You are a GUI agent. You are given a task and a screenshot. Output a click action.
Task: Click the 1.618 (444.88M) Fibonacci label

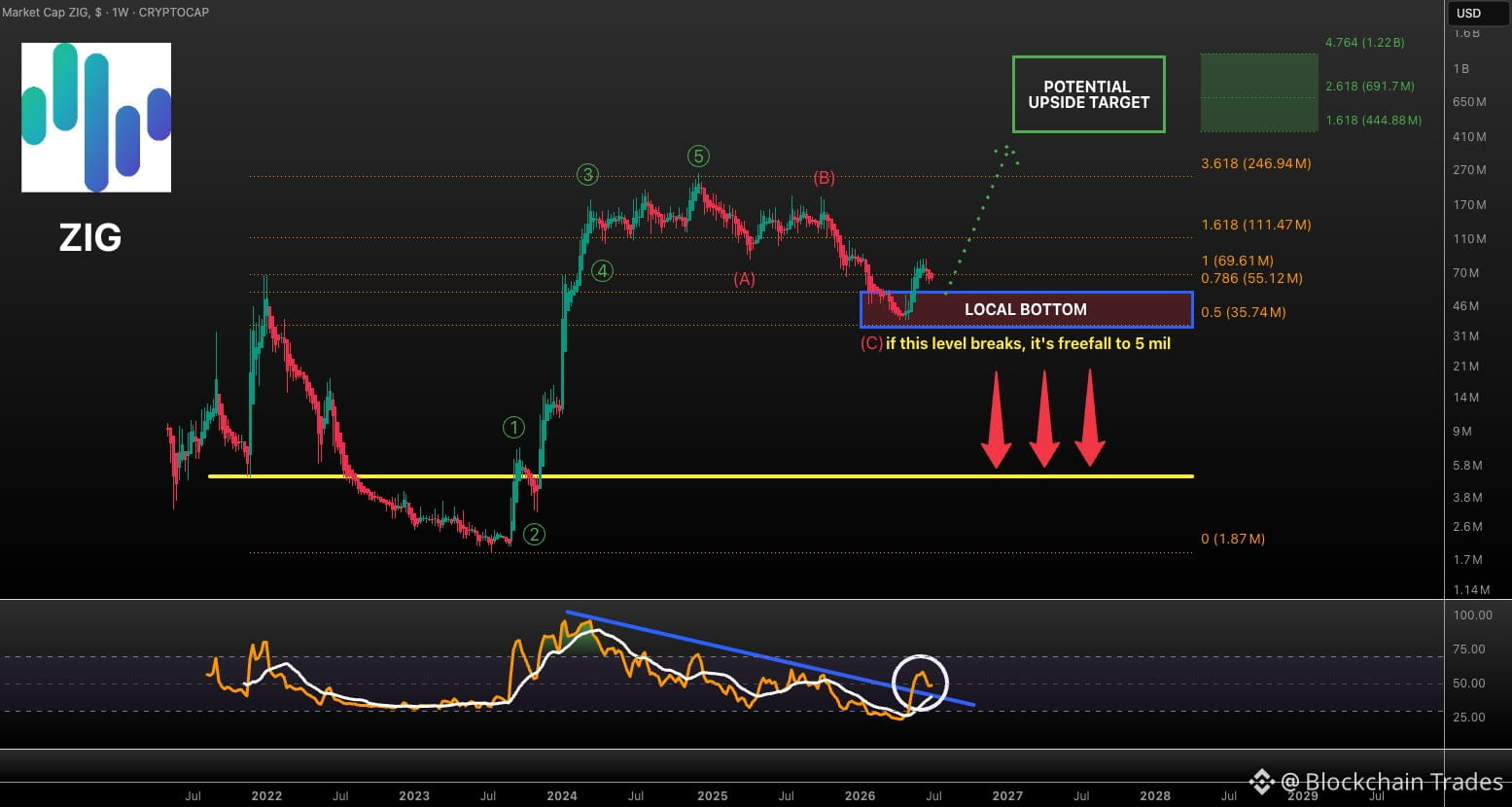(1373, 121)
